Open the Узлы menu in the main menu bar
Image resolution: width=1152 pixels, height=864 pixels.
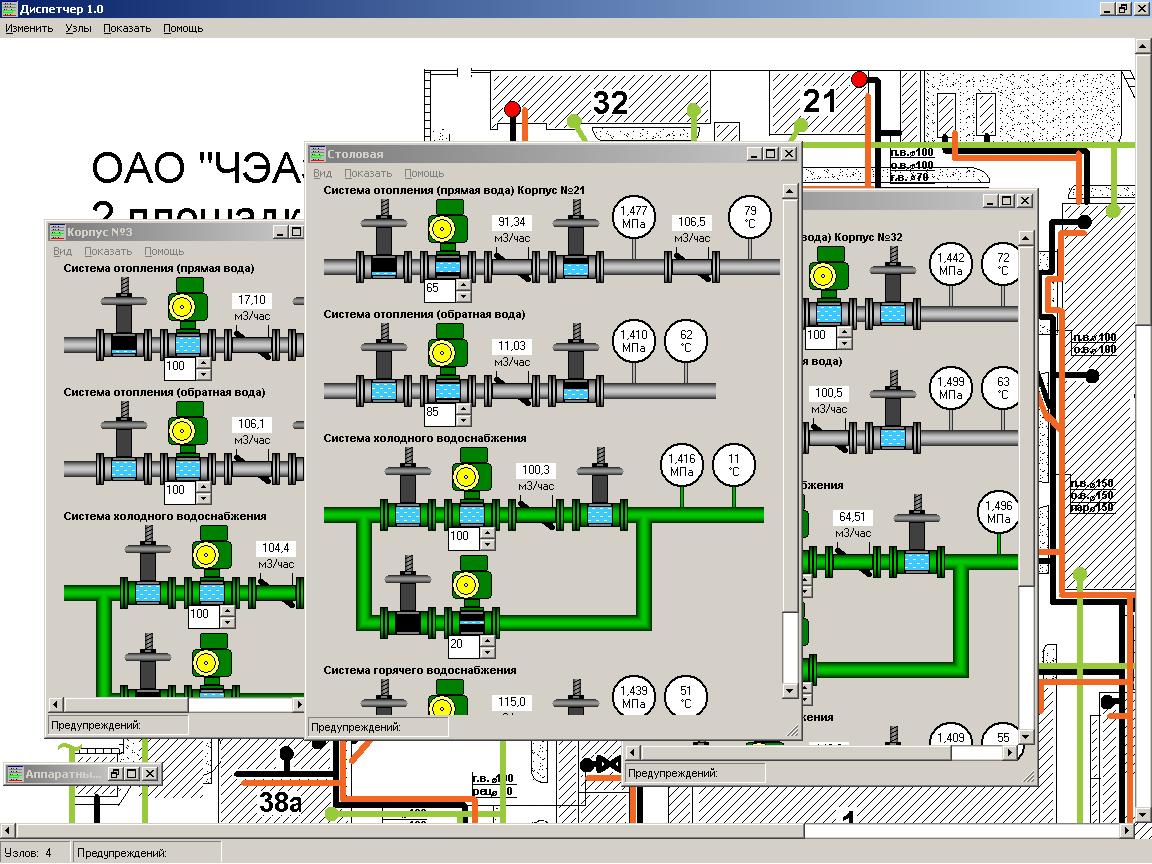[78, 28]
